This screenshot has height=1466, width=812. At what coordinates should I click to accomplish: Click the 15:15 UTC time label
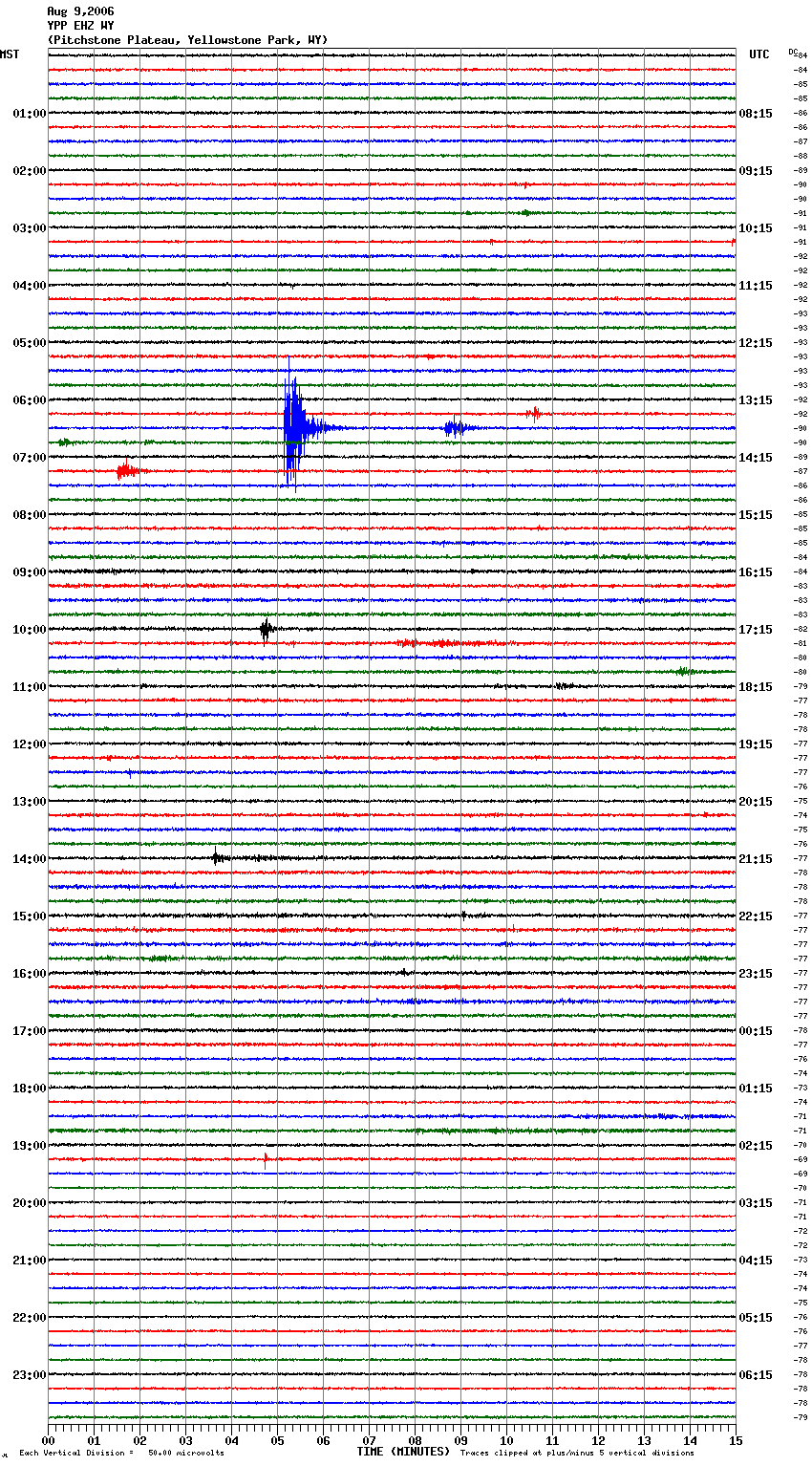[x=756, y=515]
